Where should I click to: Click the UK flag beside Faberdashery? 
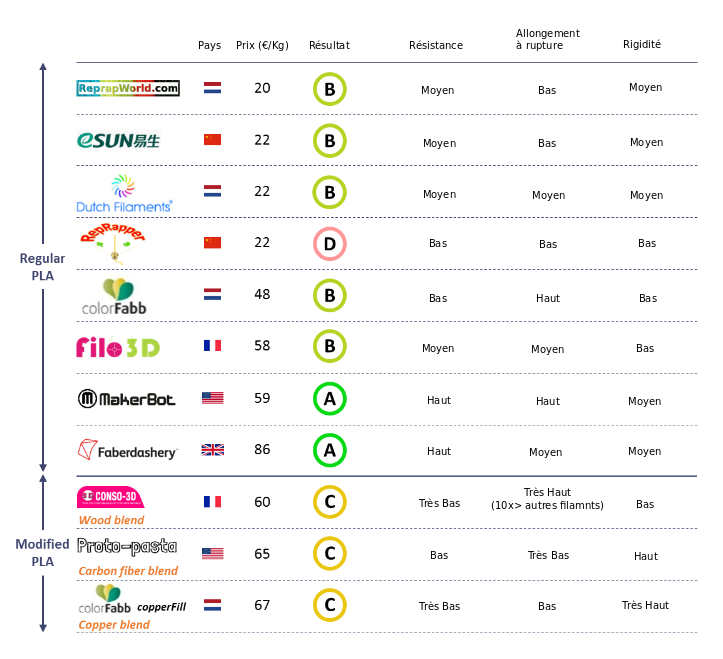(213, 450)
